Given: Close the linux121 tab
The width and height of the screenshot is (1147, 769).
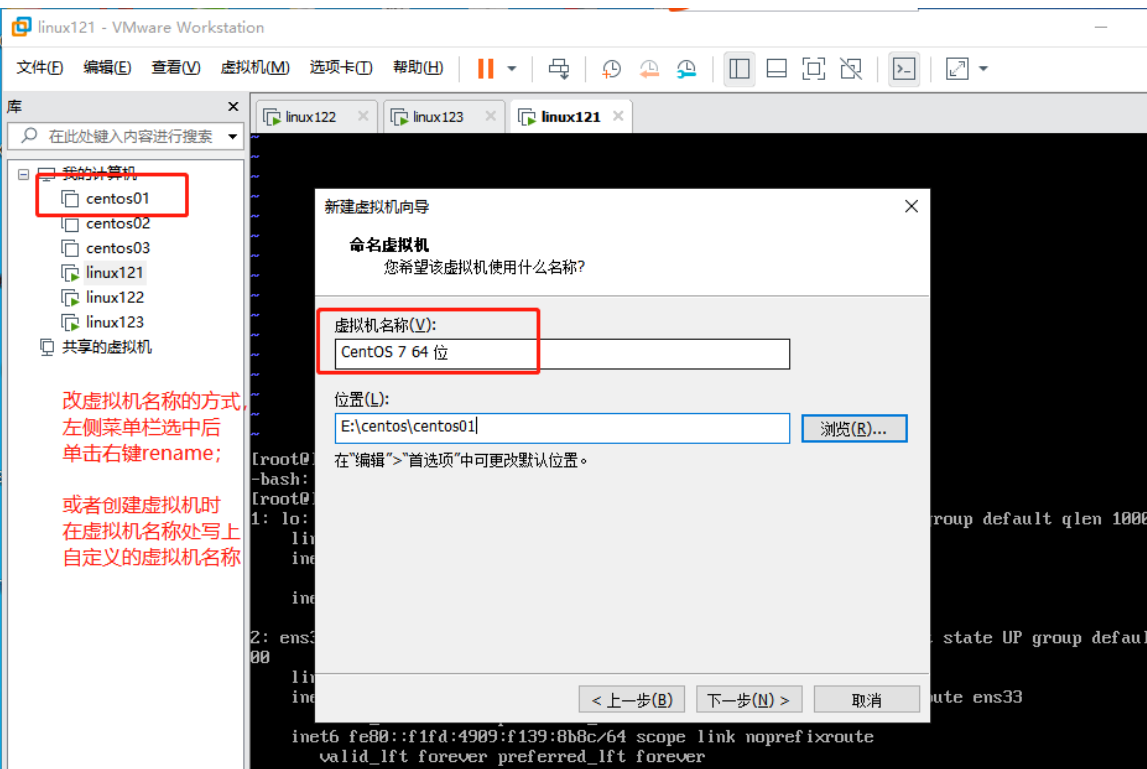Looking at the screenshot, I should point(618,116).
